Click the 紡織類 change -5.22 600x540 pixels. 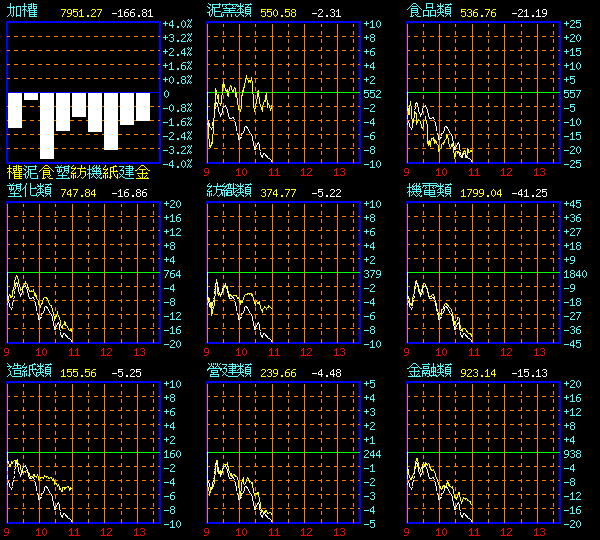click(326, 193)
